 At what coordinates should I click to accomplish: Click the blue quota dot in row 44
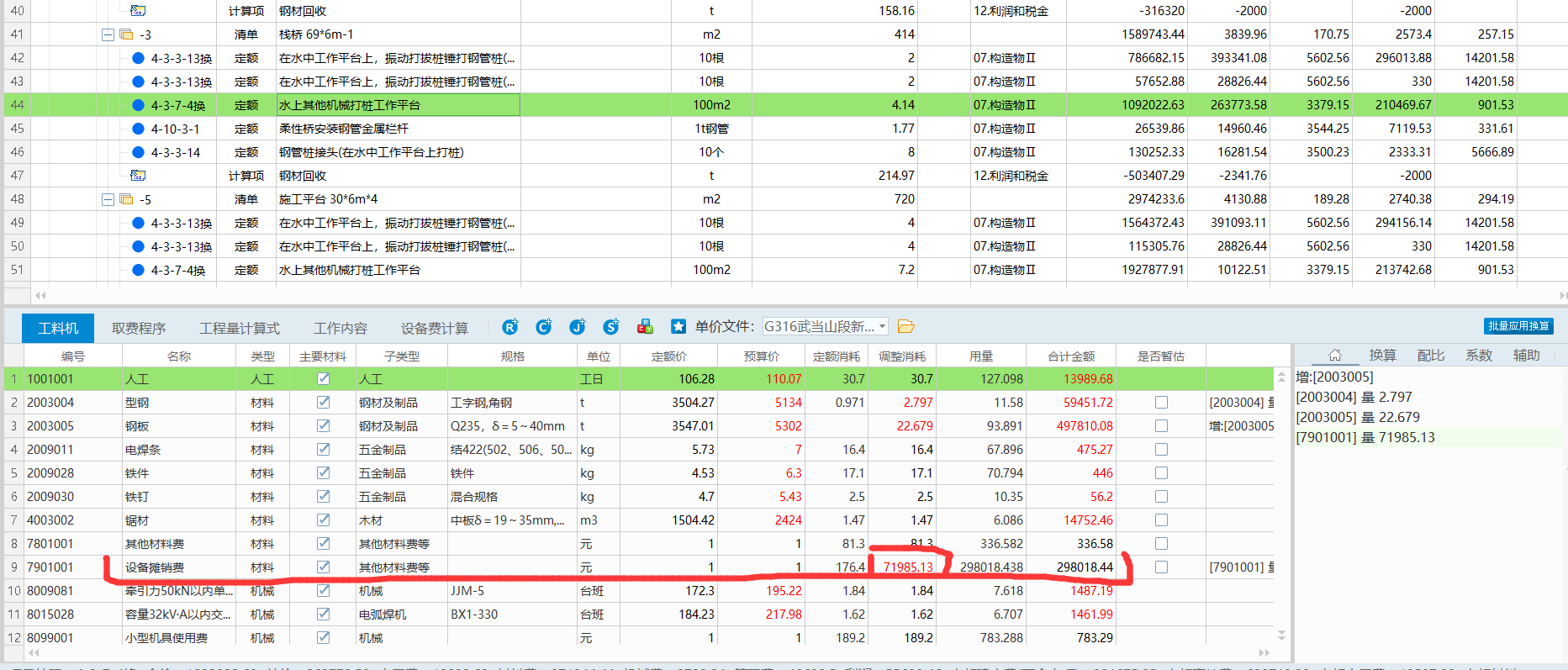(139, 105)
